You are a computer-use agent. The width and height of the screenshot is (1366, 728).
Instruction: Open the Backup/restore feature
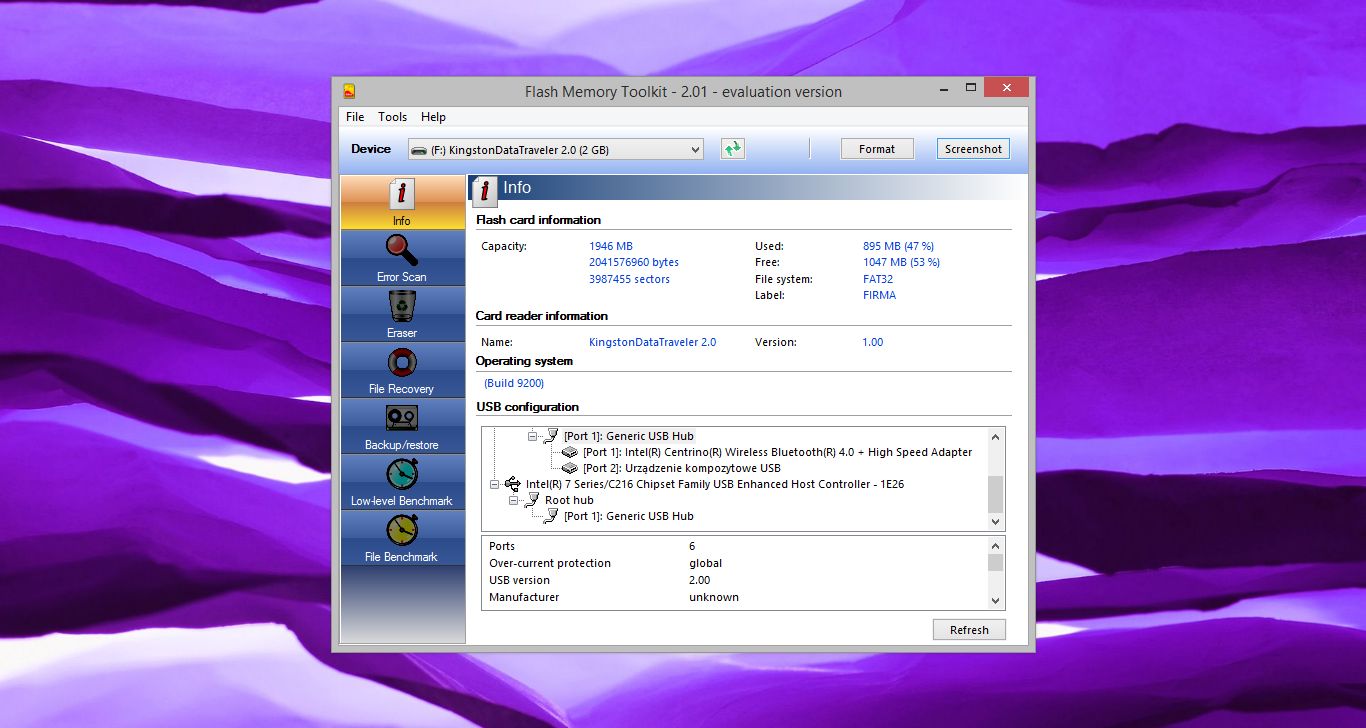[x=401, y=425]
